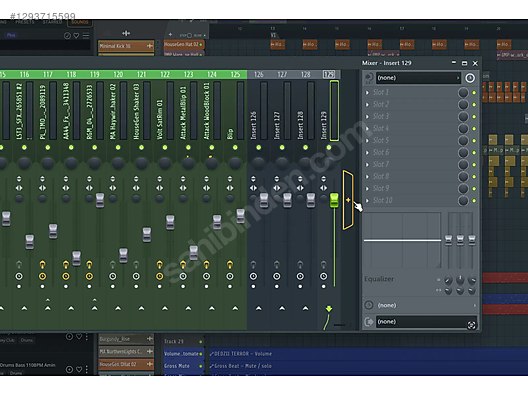
Task: Select Track 29 in the playlist
Action: [184, 341]
